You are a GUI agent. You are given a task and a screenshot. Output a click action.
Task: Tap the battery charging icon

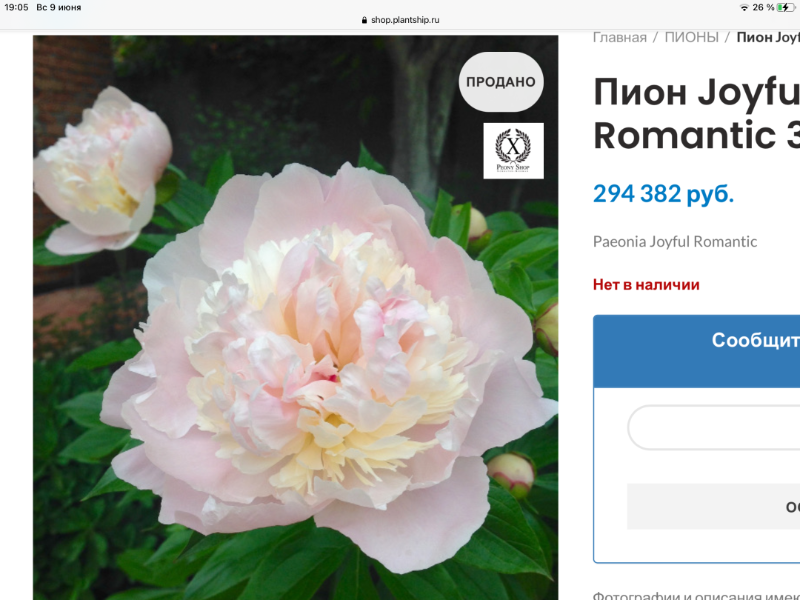pyautogui.click(x=786, y=7)
